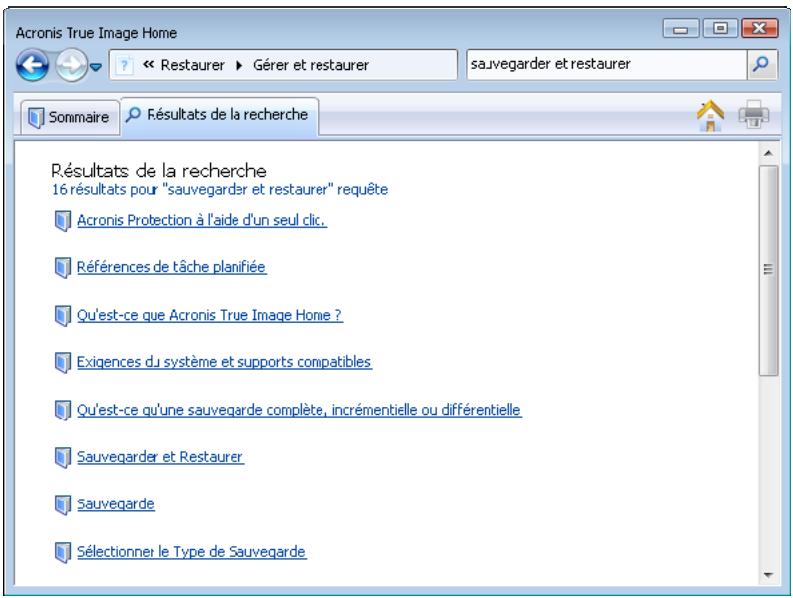The image size is (793, 598).
Task: Go to the help home page icon
Action: point(710,115)
